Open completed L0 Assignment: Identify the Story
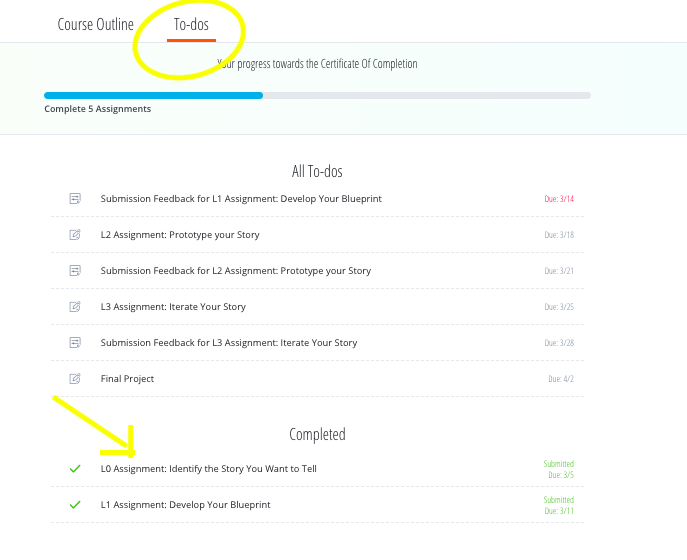Screen dimensions: 687x560 [209, 469]
